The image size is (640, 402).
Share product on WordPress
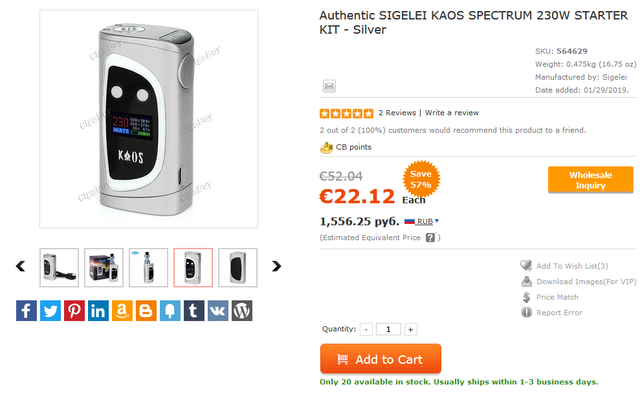[241, 311]
